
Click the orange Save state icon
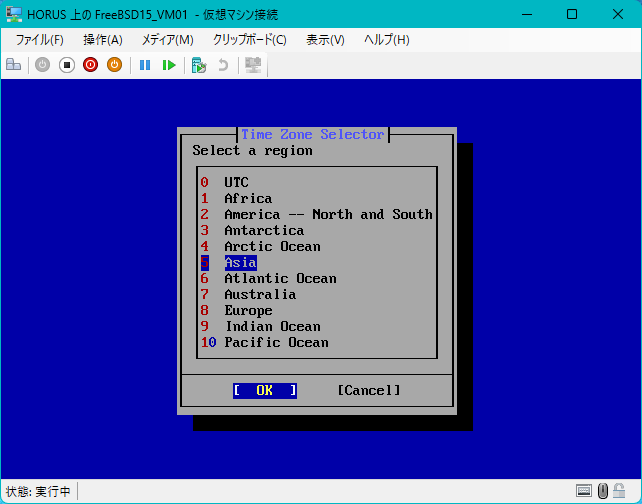(115, 65)
